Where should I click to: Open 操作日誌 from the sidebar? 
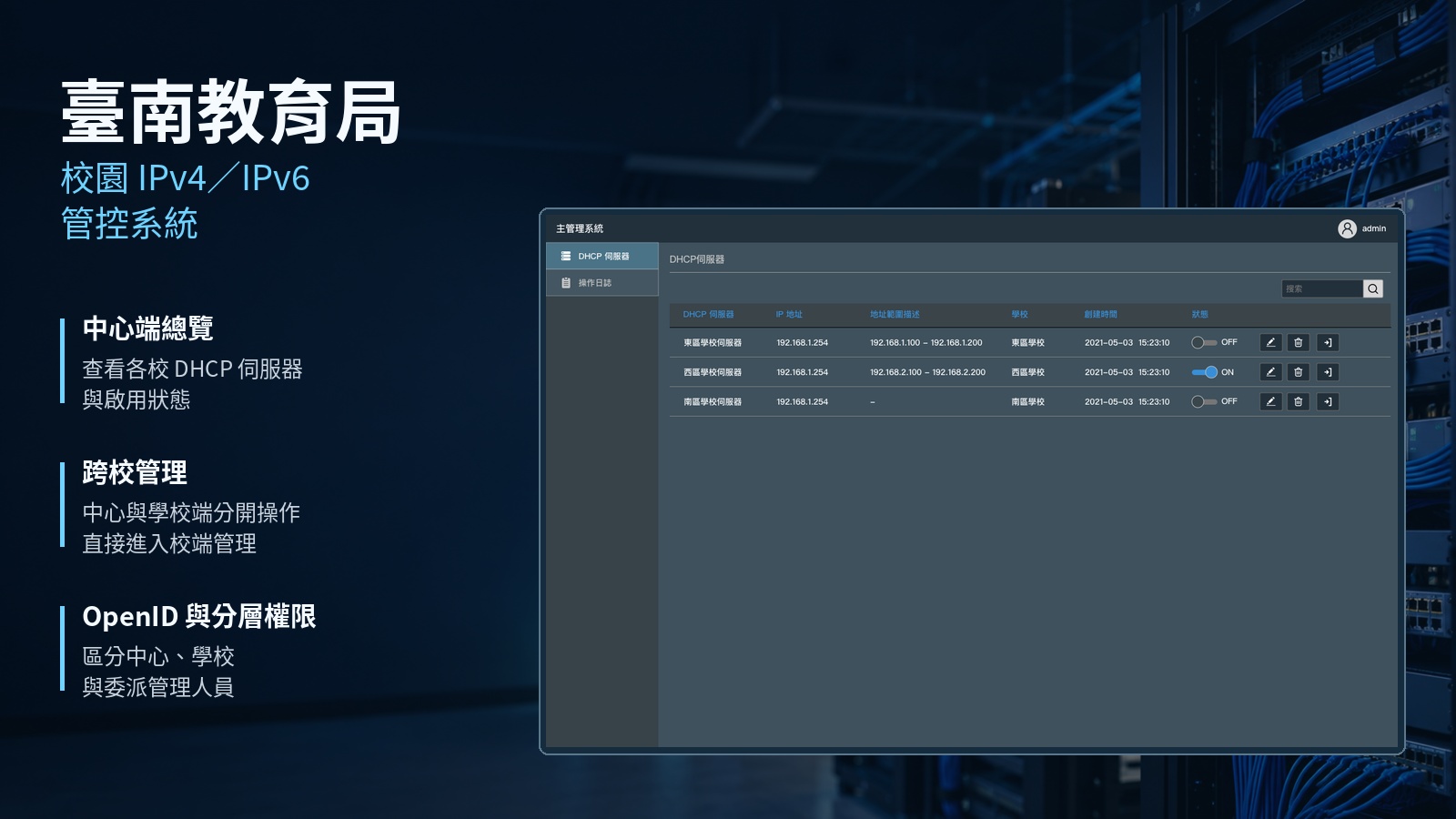[x=602, y=283]
